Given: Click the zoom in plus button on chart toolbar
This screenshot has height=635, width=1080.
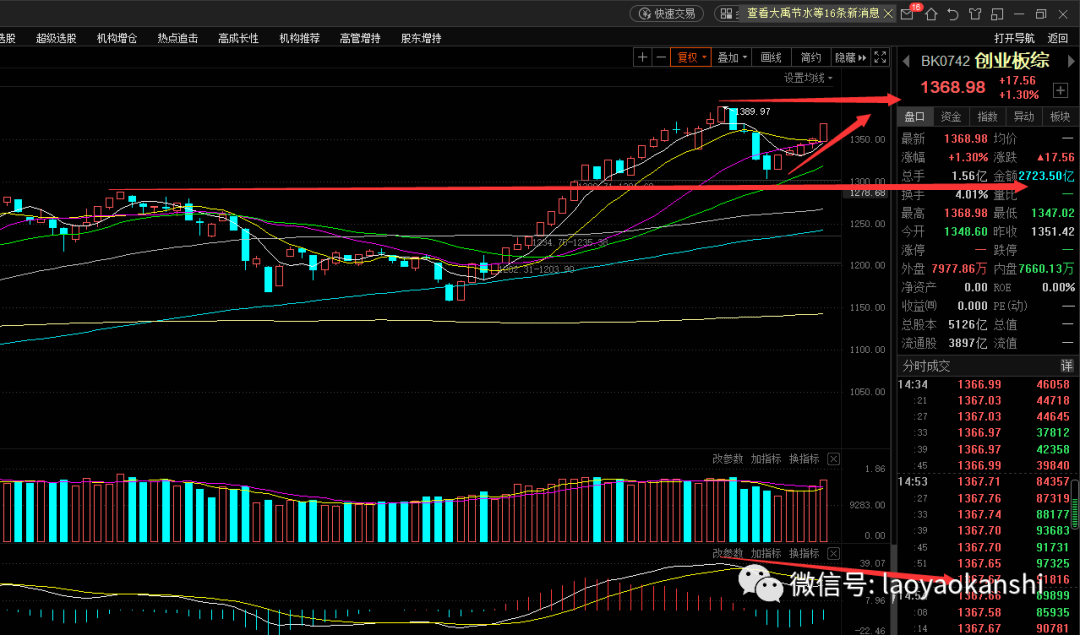Looking at the screenshot, I should click(x=643, y=58).
